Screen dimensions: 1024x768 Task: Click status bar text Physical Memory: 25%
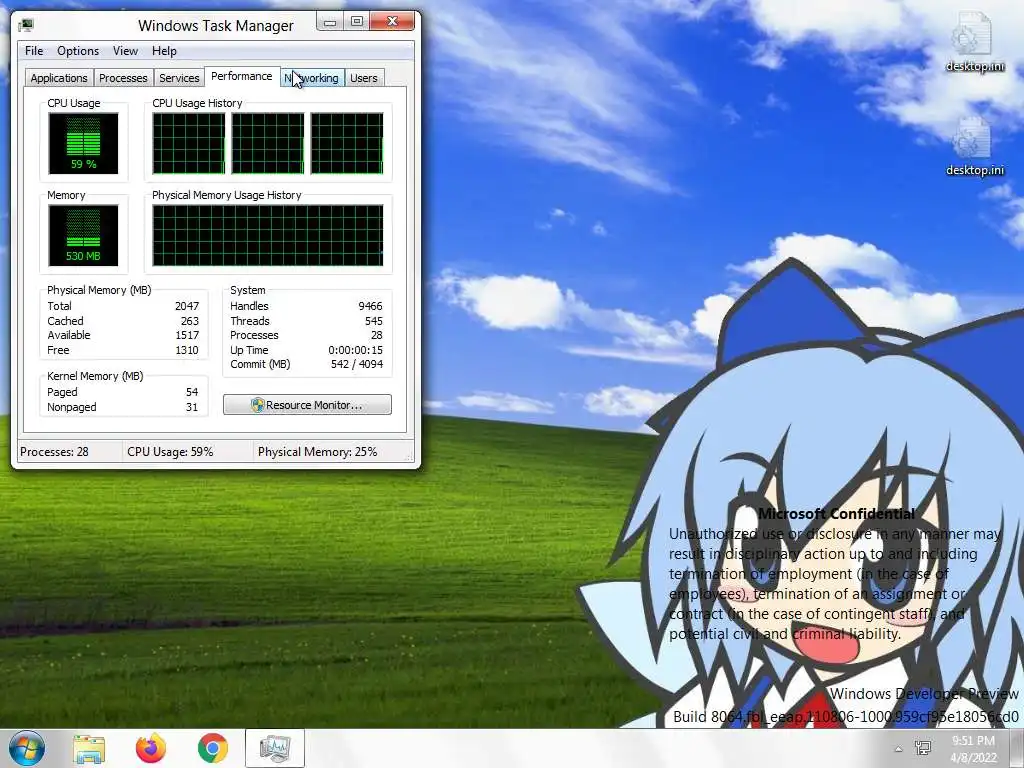pos(317,452)
